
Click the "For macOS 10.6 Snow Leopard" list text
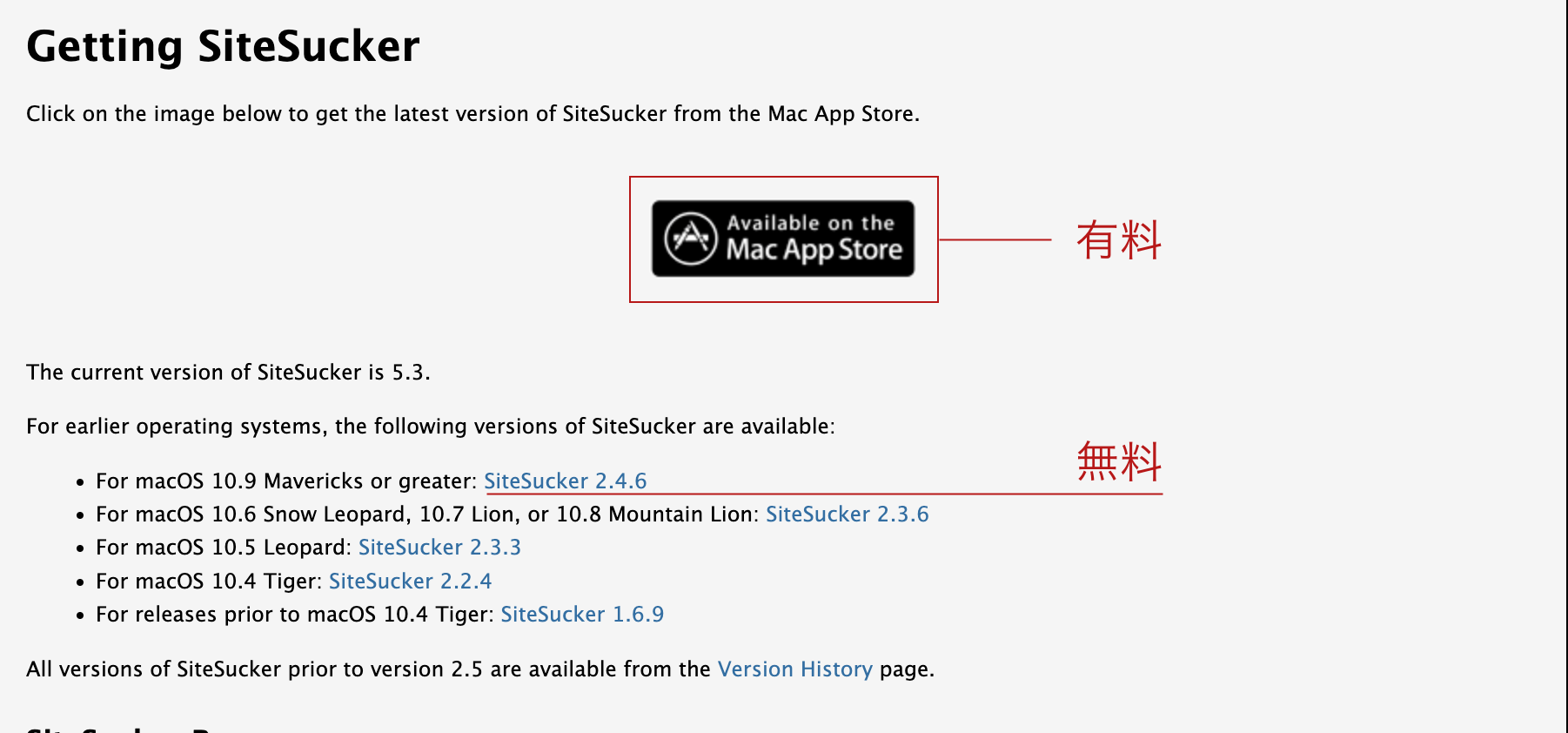tap(427, 514)
